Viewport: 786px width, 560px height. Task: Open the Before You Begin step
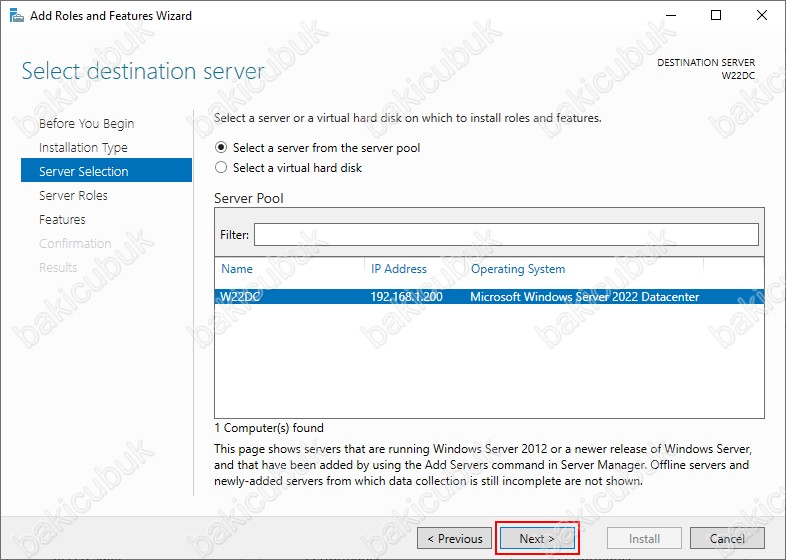tap(86, 124)
